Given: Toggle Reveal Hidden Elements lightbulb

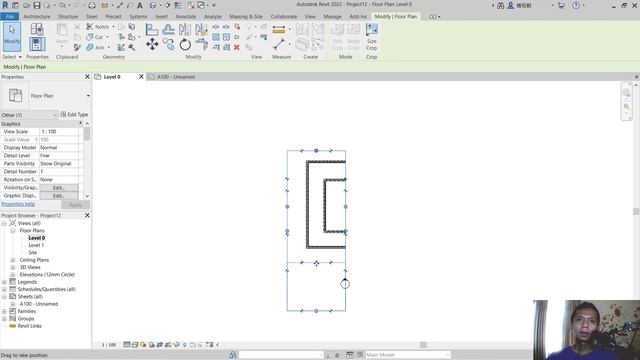Looking at the screenshot, I should click(x=185, y=345).
